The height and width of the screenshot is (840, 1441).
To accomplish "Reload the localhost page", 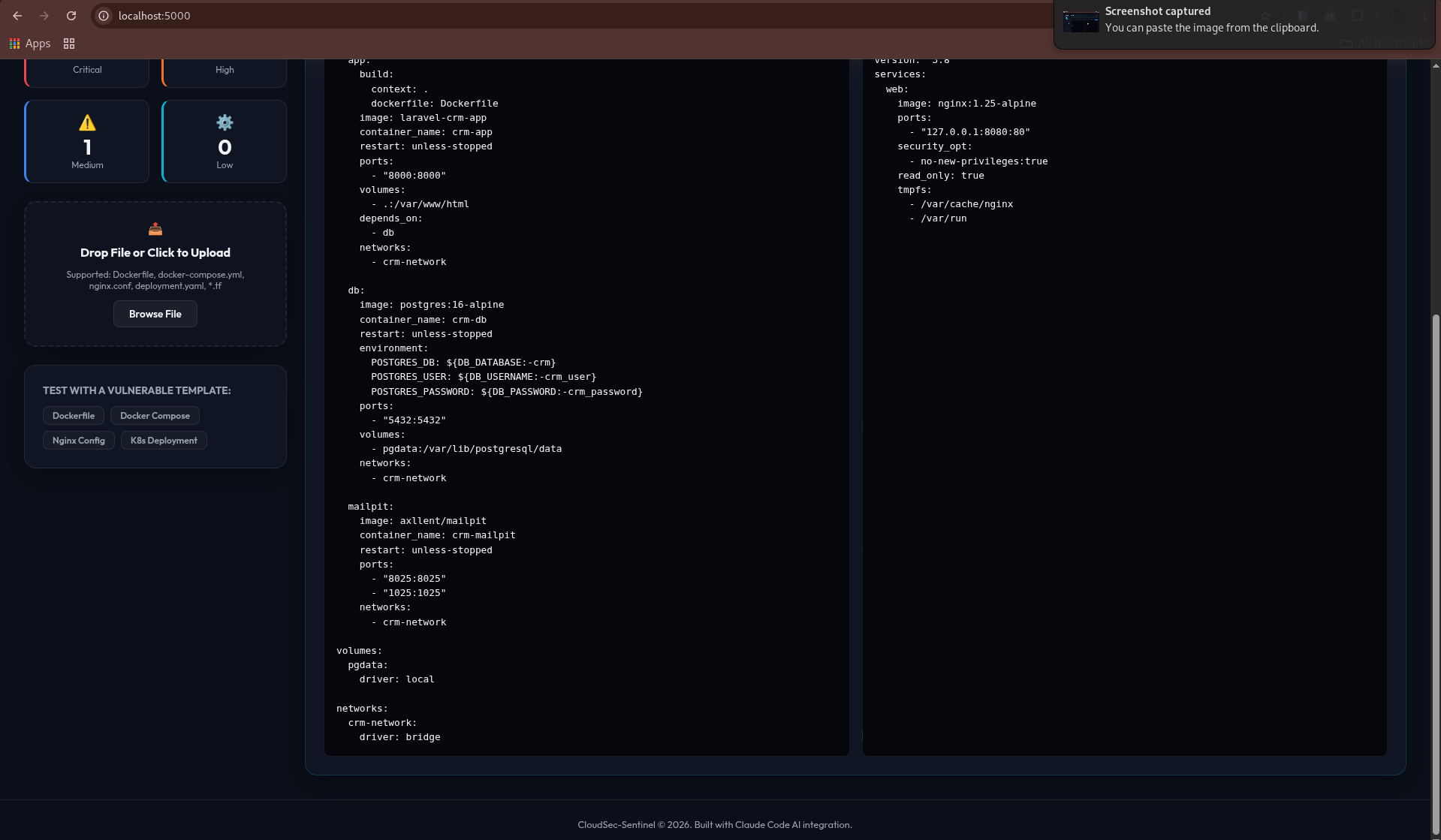I will 71,16.
